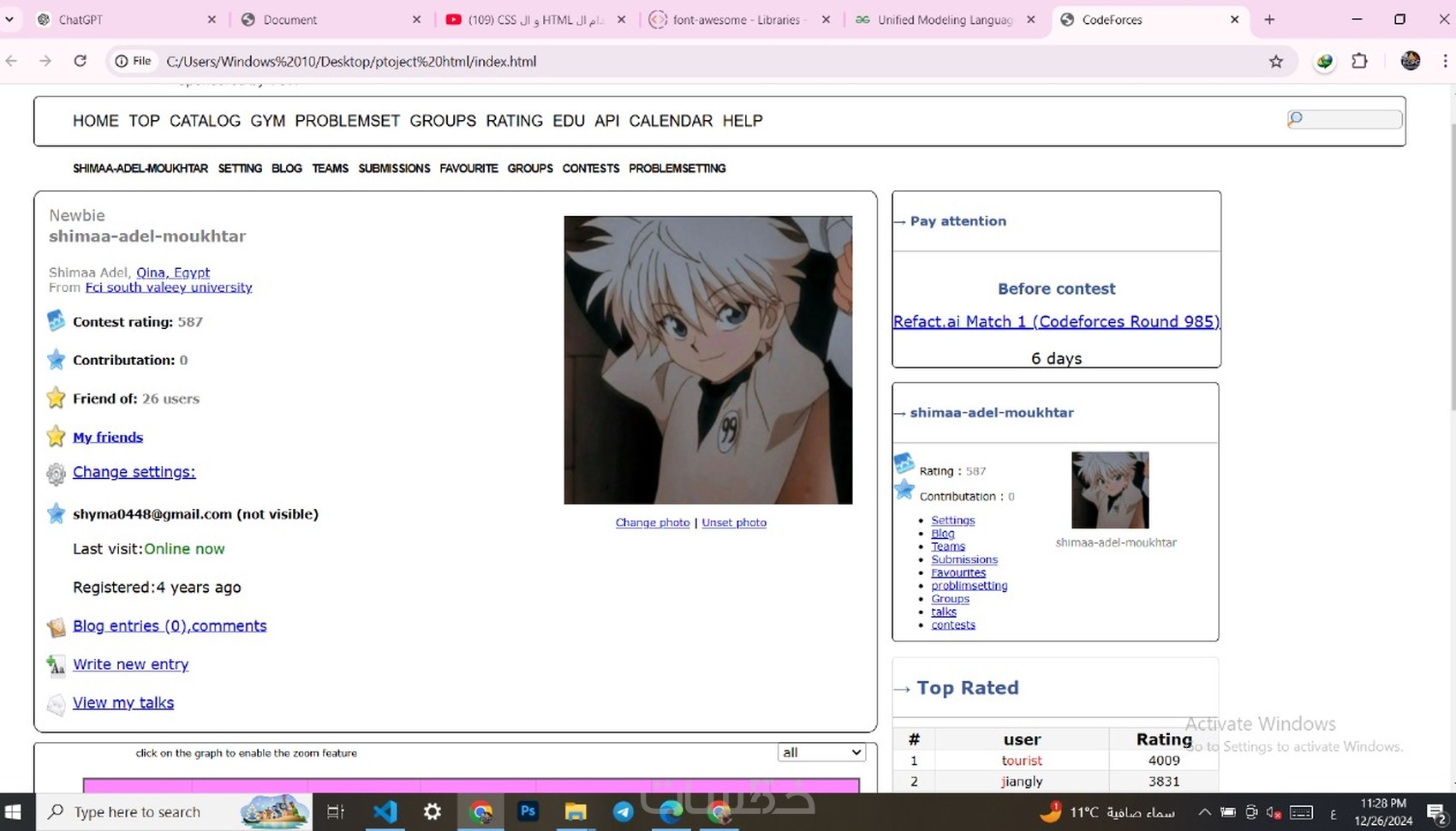Open the browser Extensions puzzle icon
Image resolution: width=1456 pixels, height=831 pixels.
pos(1359,61)
